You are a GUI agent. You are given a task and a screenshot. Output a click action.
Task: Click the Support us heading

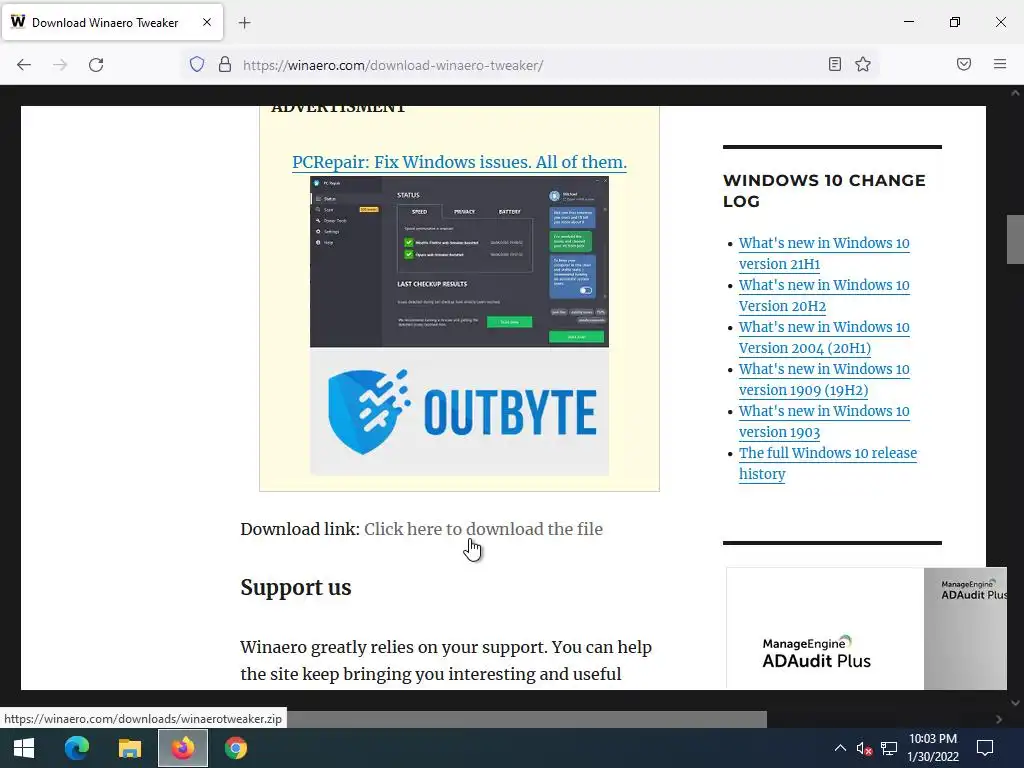296,587
